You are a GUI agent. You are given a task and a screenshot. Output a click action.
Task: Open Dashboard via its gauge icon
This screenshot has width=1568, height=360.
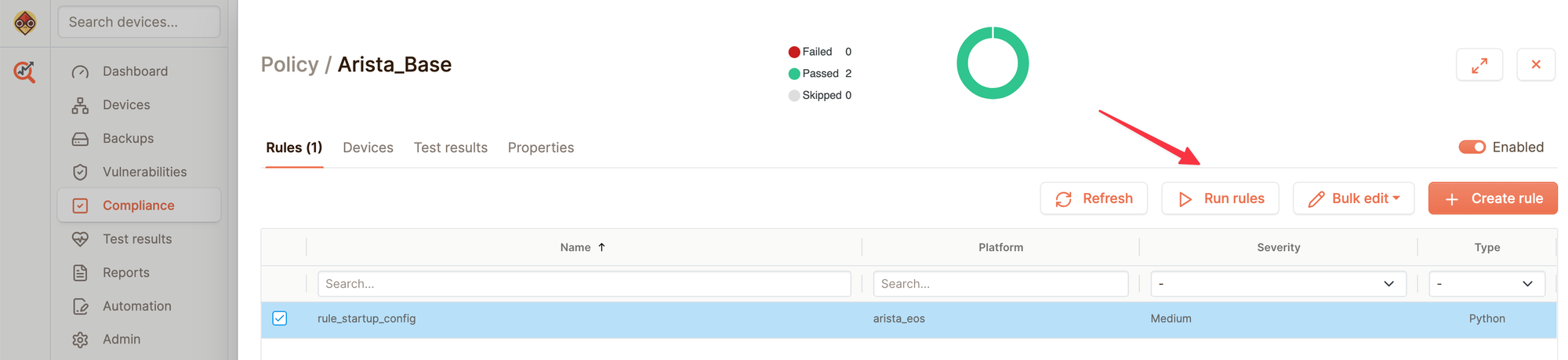80,71
